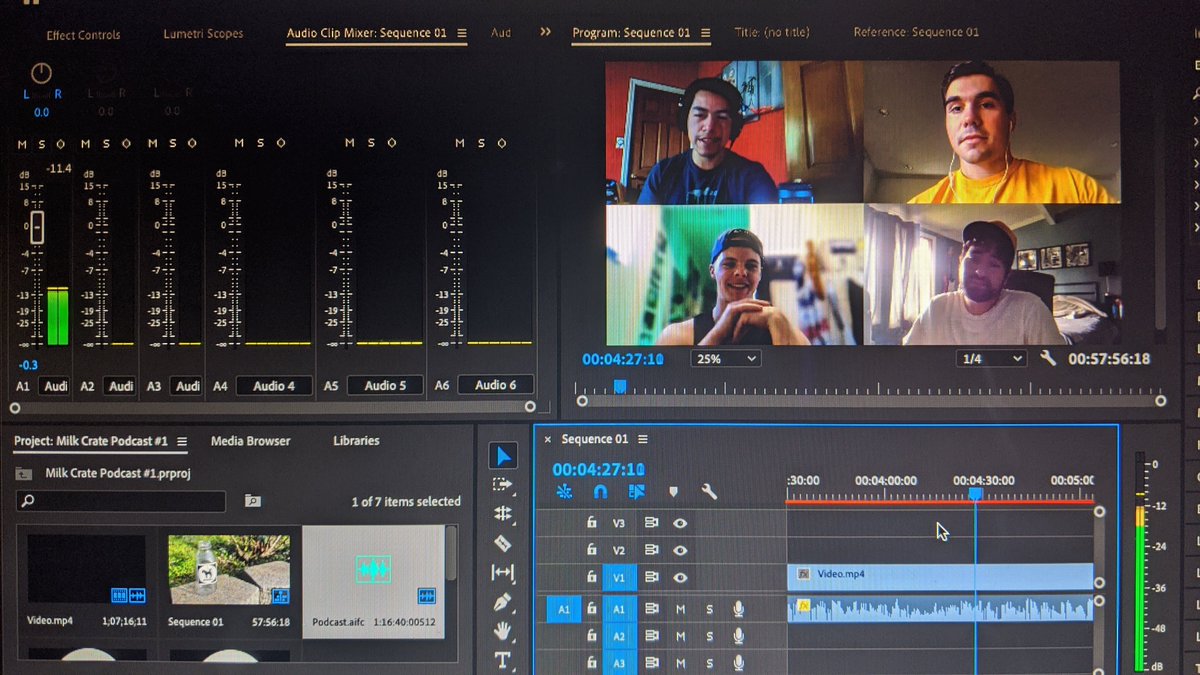Open the 25% zoom level dropdown
The height and width of the screenshot is (675, 1200).
pyautogui.click(x=725, y=358)
